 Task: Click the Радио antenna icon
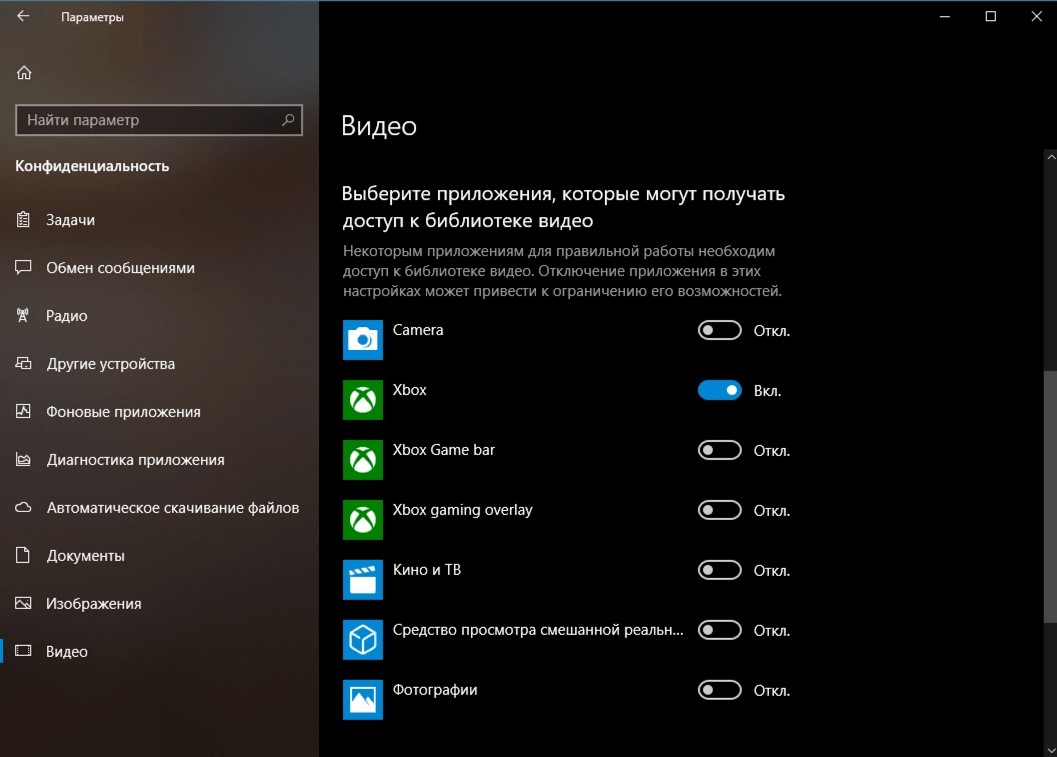pyautogui.click(x=23, y=315)
